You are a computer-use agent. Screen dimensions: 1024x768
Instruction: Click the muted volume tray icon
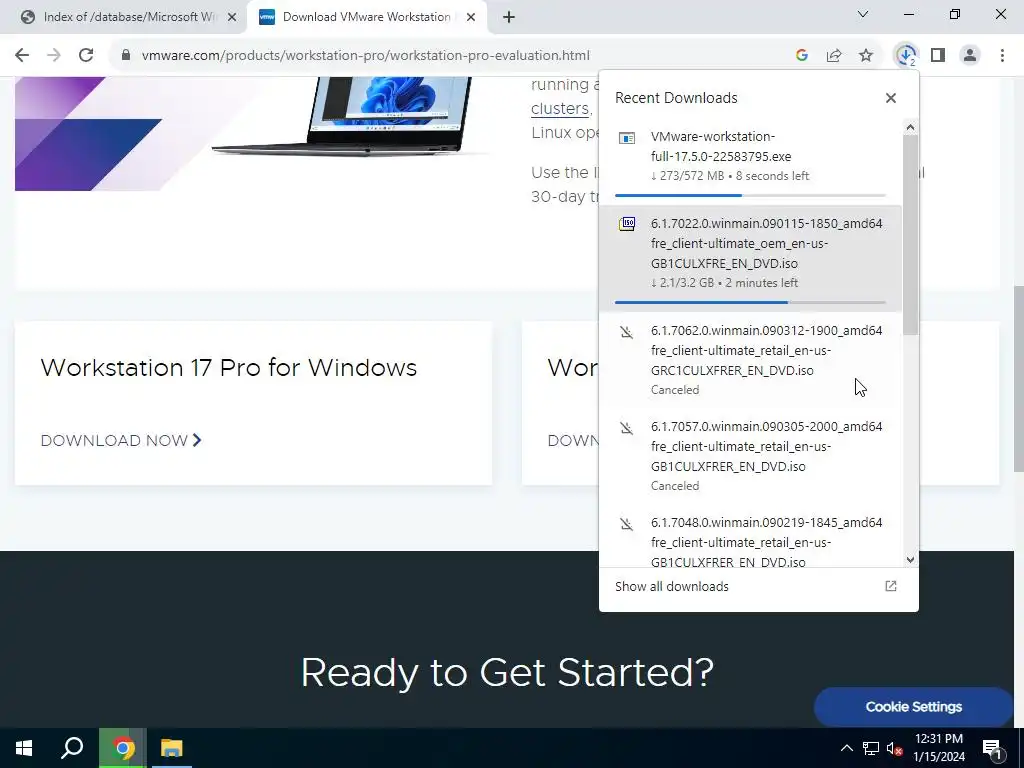(894, 748)
